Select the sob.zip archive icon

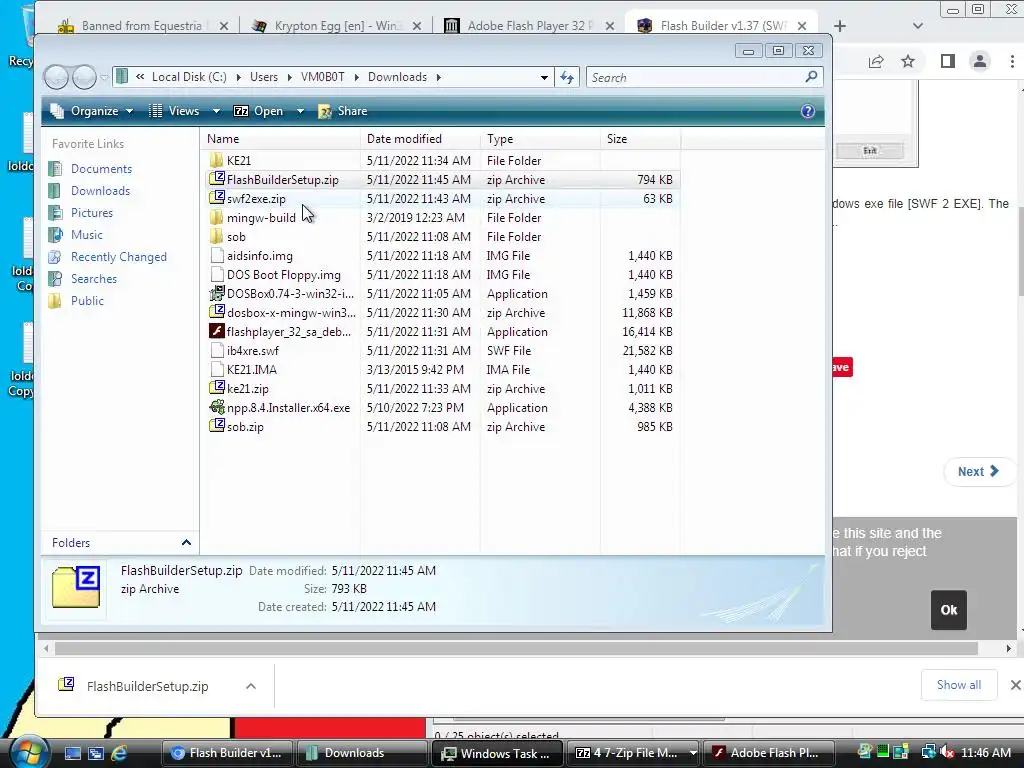click(x=217, y=426)
